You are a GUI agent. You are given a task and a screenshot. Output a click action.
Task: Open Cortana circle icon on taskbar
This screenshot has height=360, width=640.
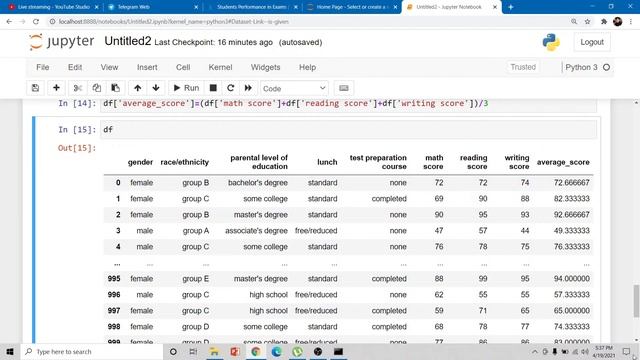coord(173,351)
